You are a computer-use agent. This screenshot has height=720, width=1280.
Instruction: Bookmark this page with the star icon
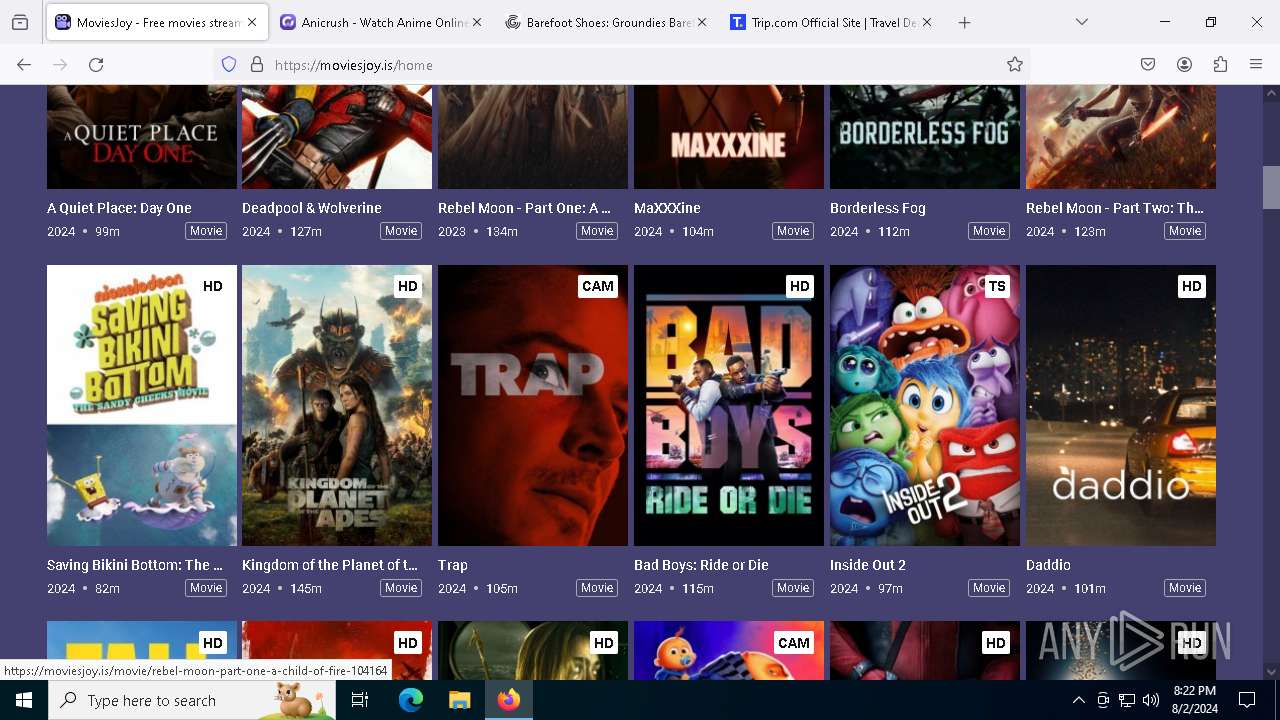point(1015,64)
